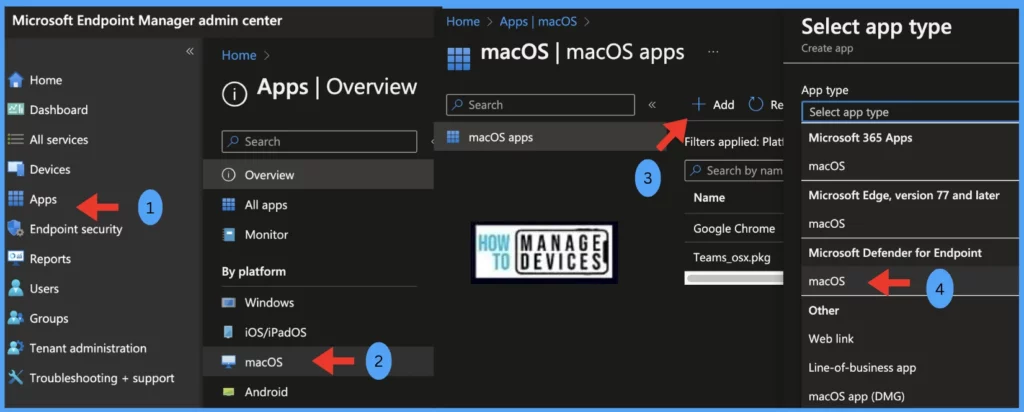The image size is (1024, 412).
Task: Click the Endpoint security shield icon
Action: tap(16, 229)
